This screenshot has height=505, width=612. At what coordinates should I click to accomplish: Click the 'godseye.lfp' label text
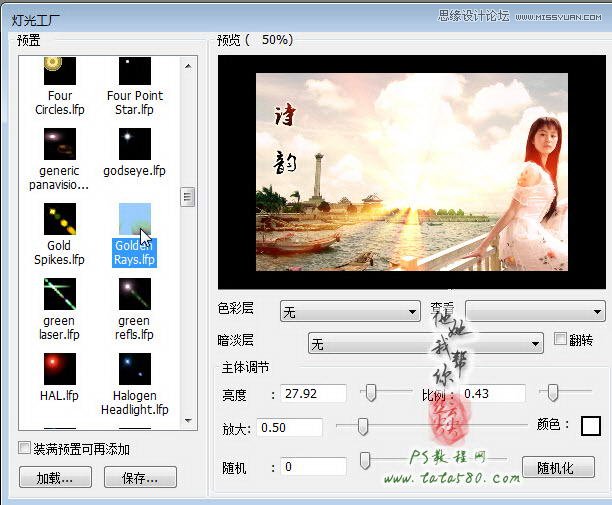135,171
